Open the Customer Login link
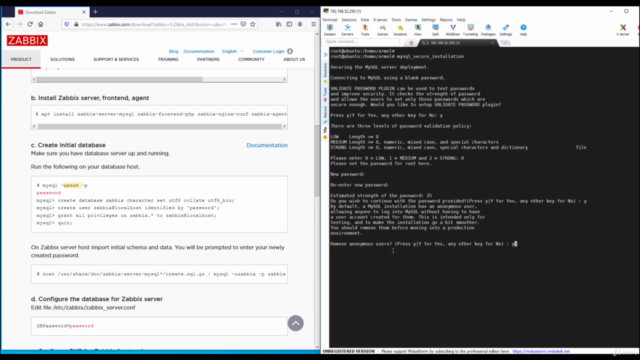 [268, 51]
